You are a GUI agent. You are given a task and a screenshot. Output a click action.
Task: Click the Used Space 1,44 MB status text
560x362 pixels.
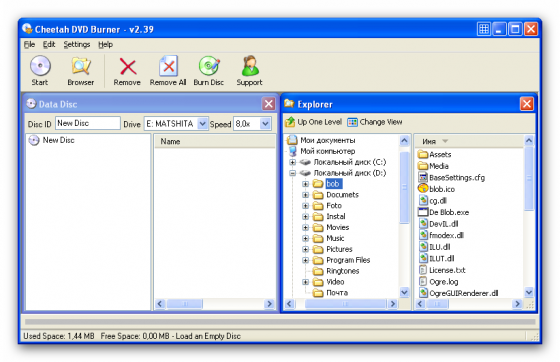pyautogui.click(x=59, y=336)
